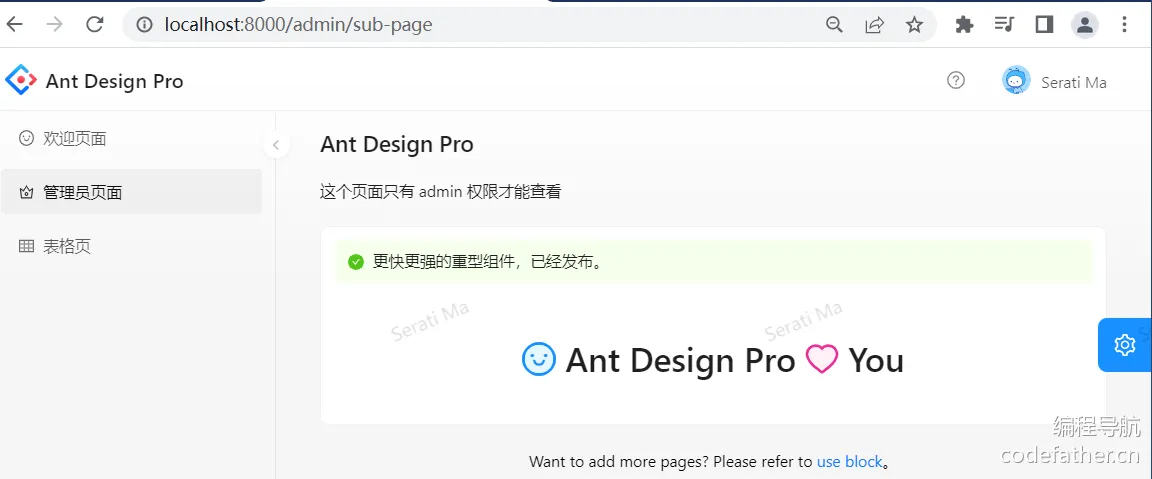Screen dimensions: 1152x479
Task: Click text Want to add more pages?
Action: 619,462
